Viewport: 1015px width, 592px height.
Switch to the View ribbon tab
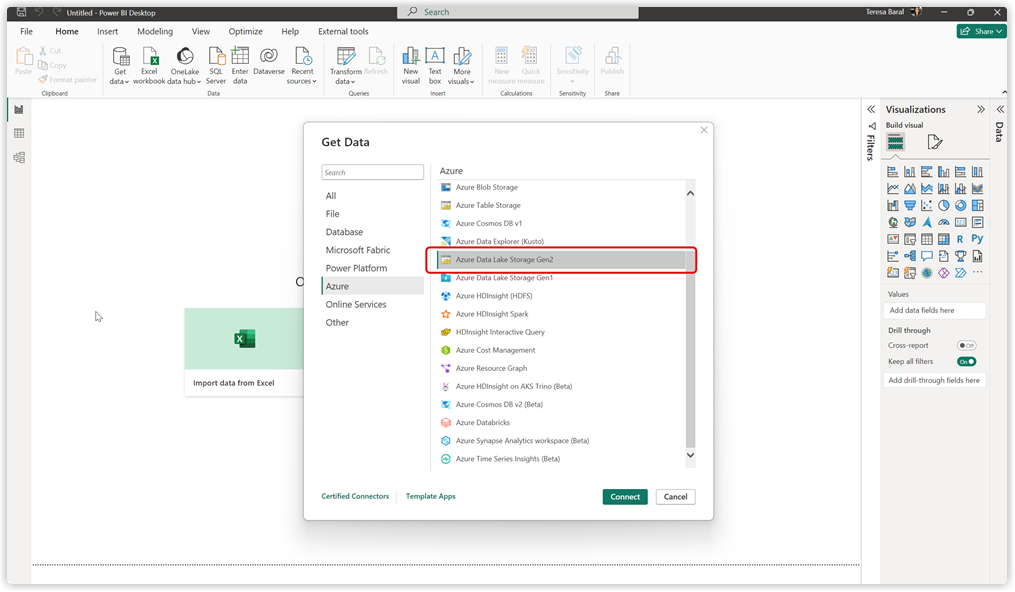click(201, 31)
